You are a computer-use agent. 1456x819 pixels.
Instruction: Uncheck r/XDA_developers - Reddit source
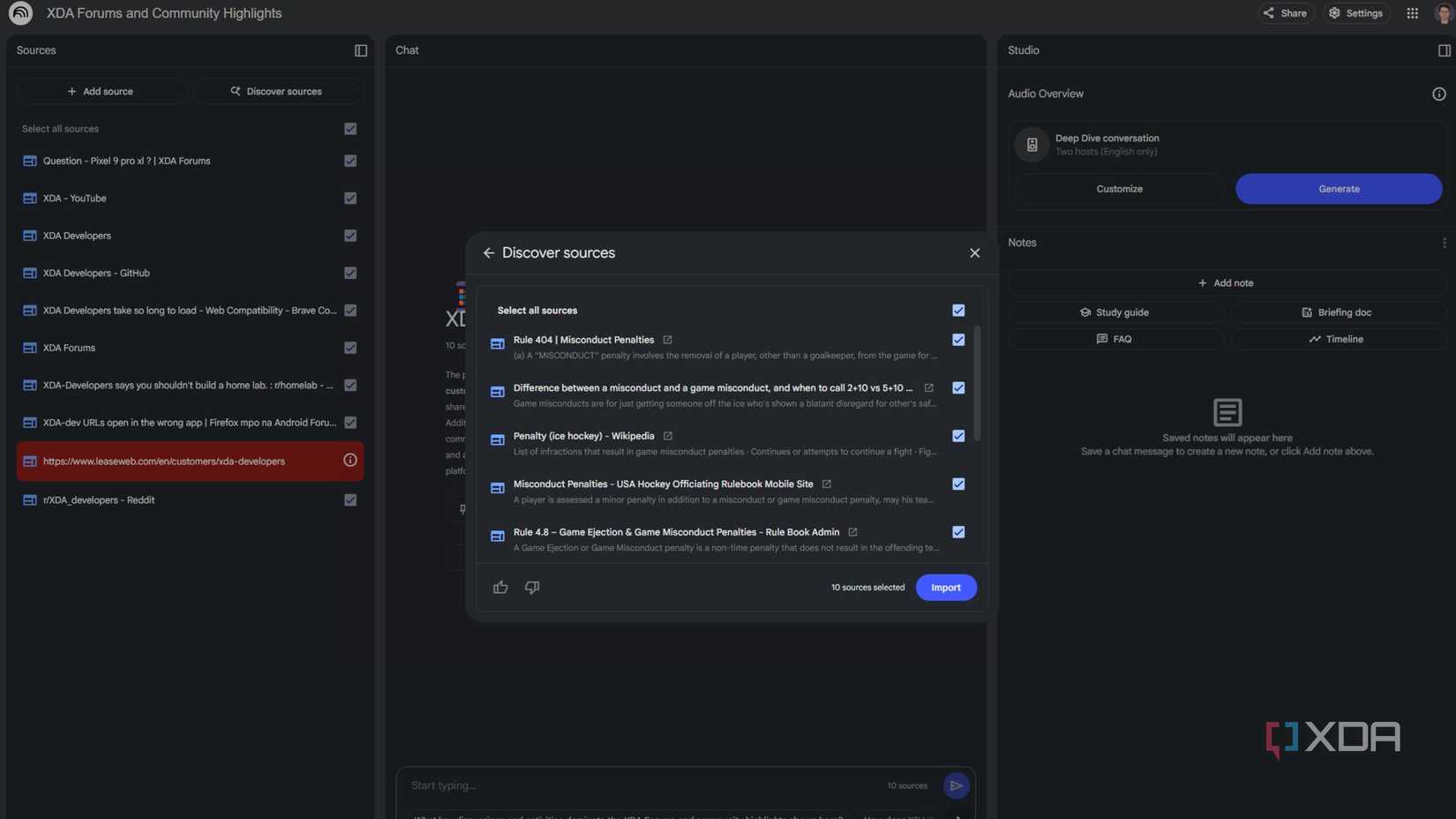pyautogui.click(x=350, y=500)
